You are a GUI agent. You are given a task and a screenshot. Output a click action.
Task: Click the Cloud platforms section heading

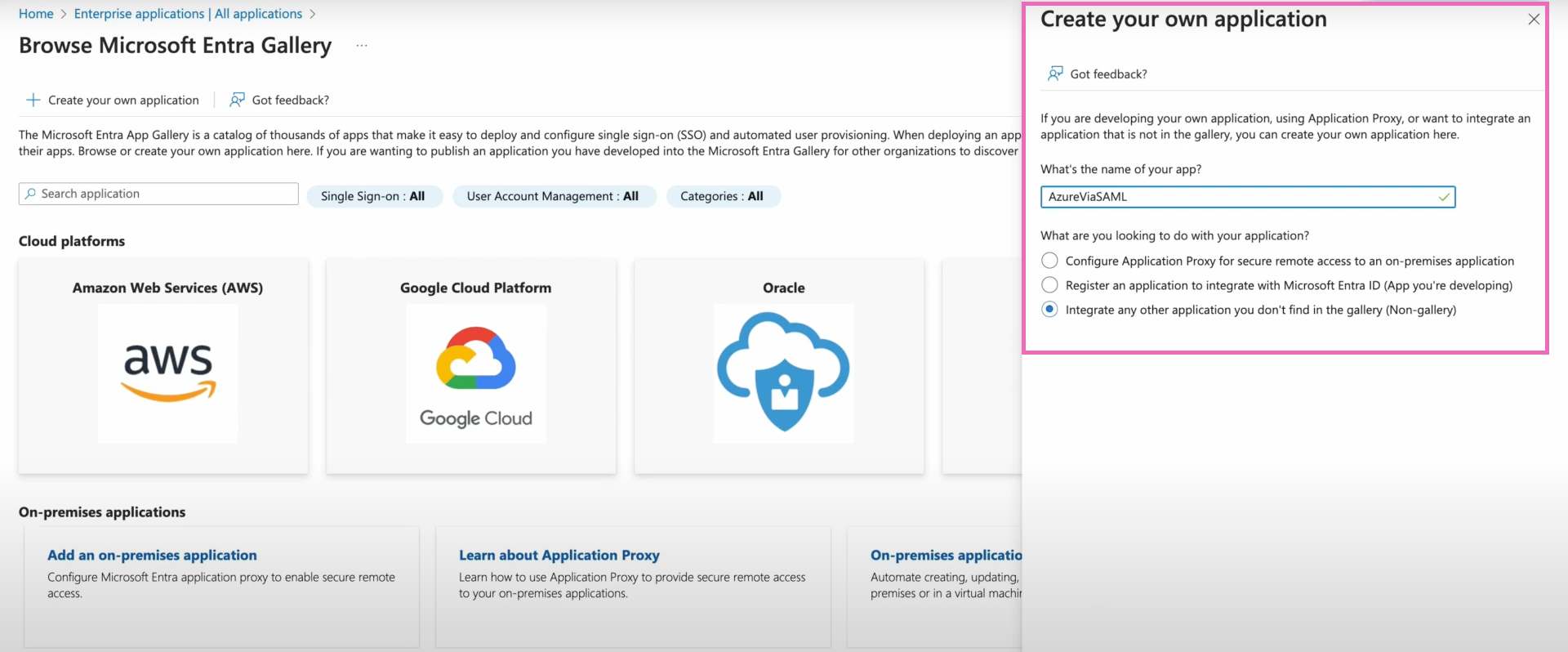click(x=72, y=241)
